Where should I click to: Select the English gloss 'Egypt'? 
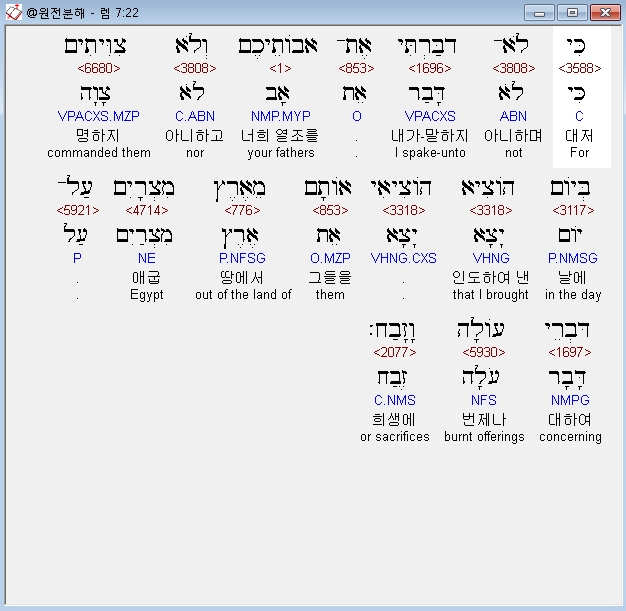(x=147, y=295)
